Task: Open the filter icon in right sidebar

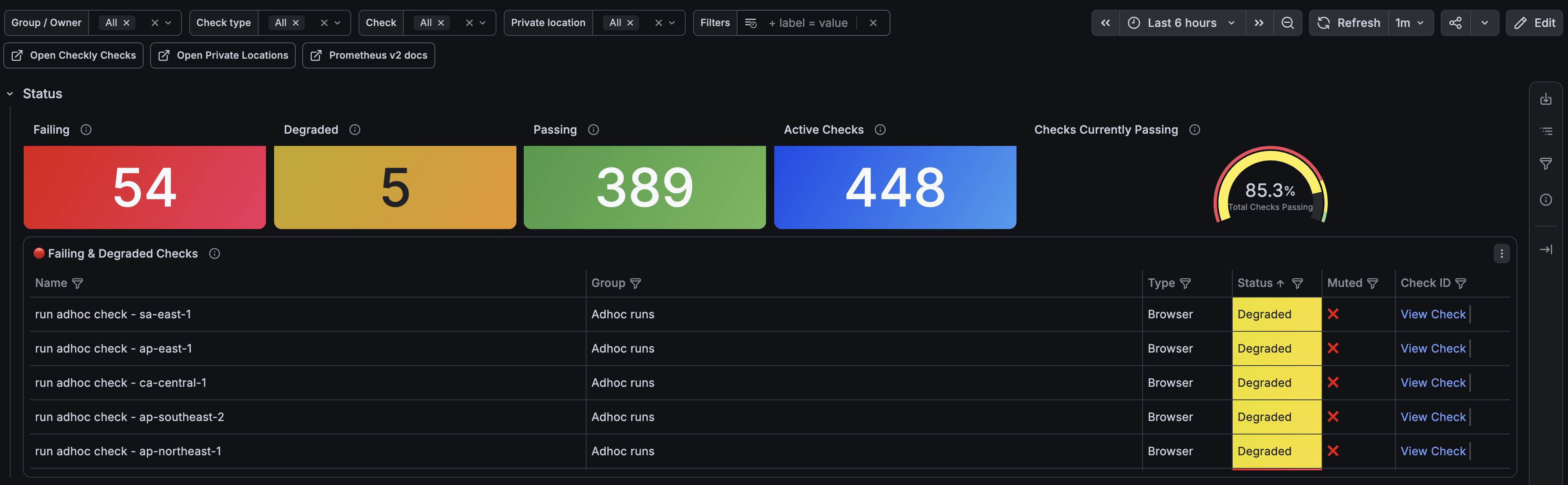Action: coord(1546,164)
